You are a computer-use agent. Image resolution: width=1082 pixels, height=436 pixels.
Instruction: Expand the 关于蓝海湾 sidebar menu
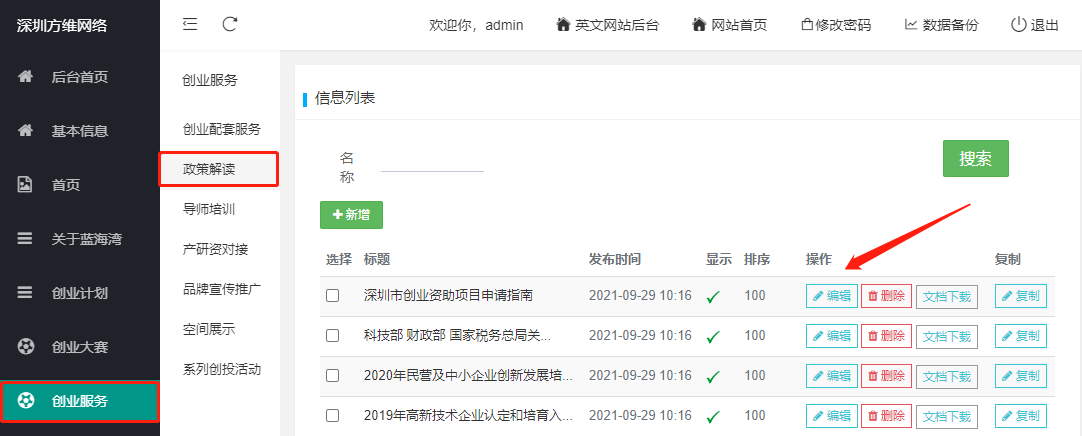click(80, 239)
